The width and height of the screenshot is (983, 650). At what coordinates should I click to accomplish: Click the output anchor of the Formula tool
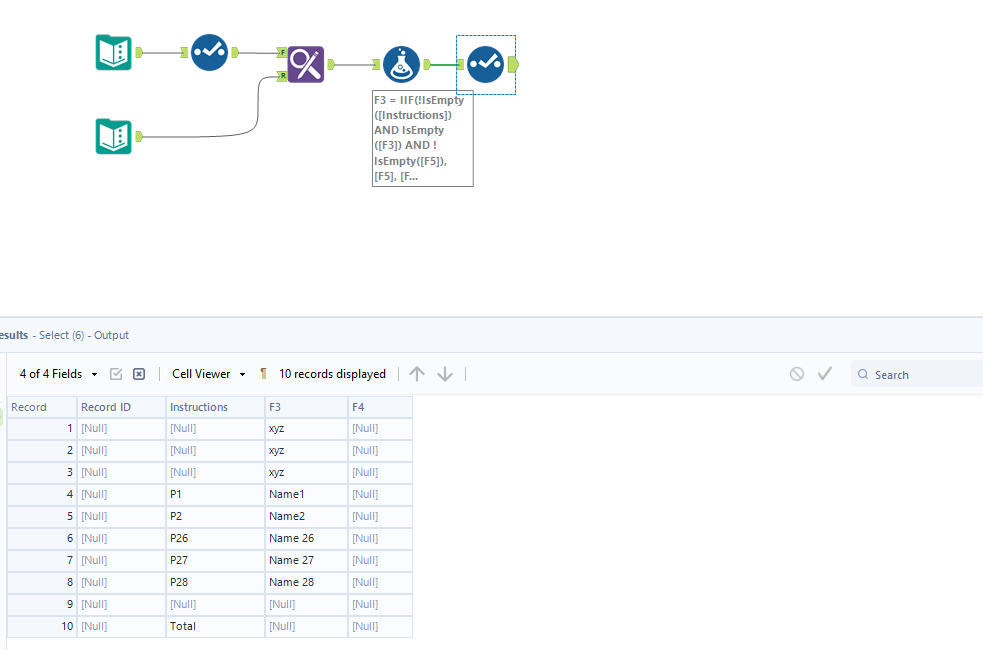[x=429, y=64]
